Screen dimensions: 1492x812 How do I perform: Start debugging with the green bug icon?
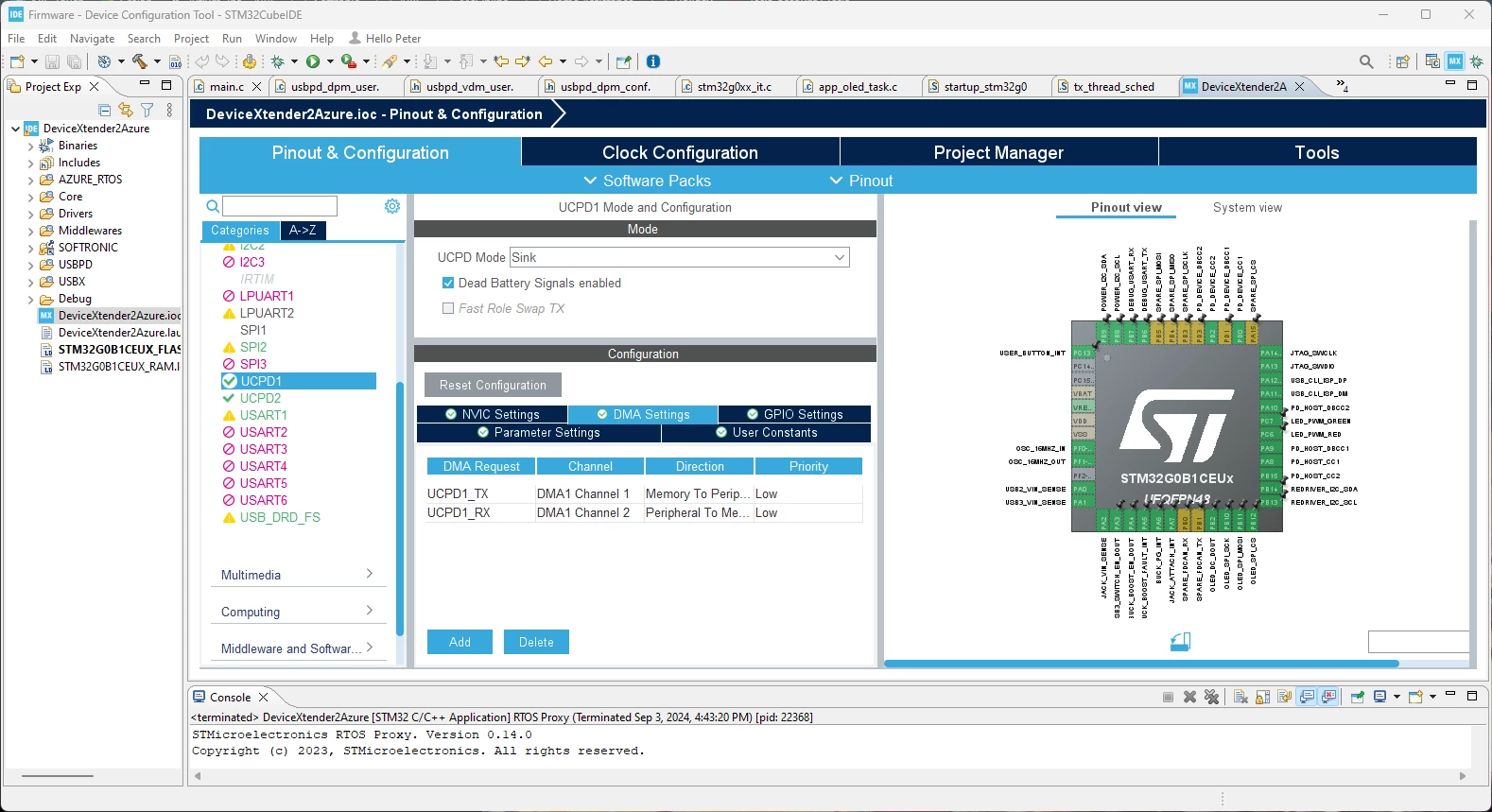pyautogui.click(x=278, y=61)
